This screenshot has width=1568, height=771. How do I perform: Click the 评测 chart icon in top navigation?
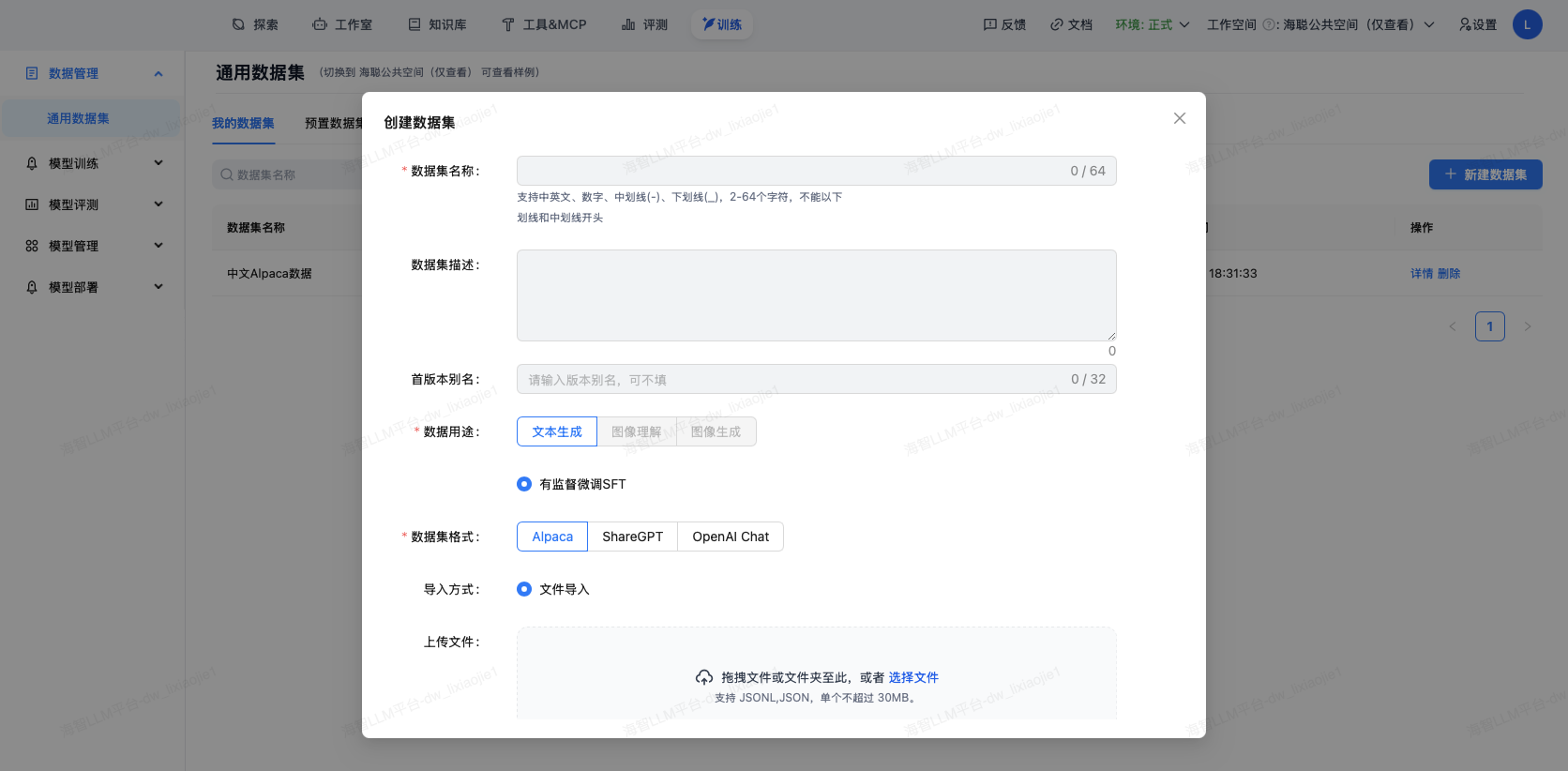[628, 24]
